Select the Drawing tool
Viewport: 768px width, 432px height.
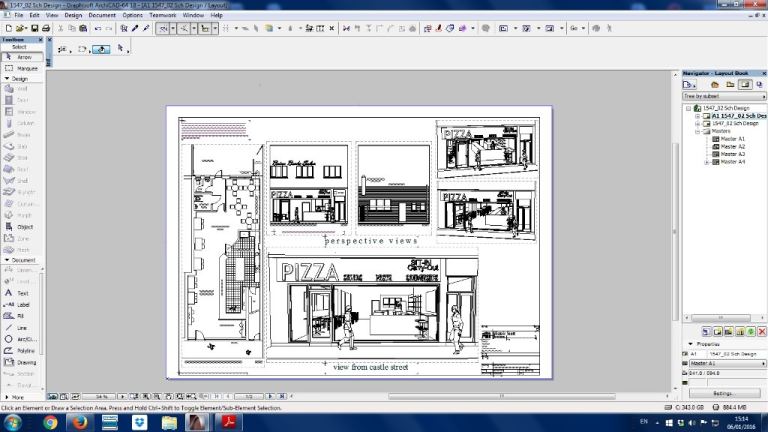pyautogui.click(x=22, y=362)
